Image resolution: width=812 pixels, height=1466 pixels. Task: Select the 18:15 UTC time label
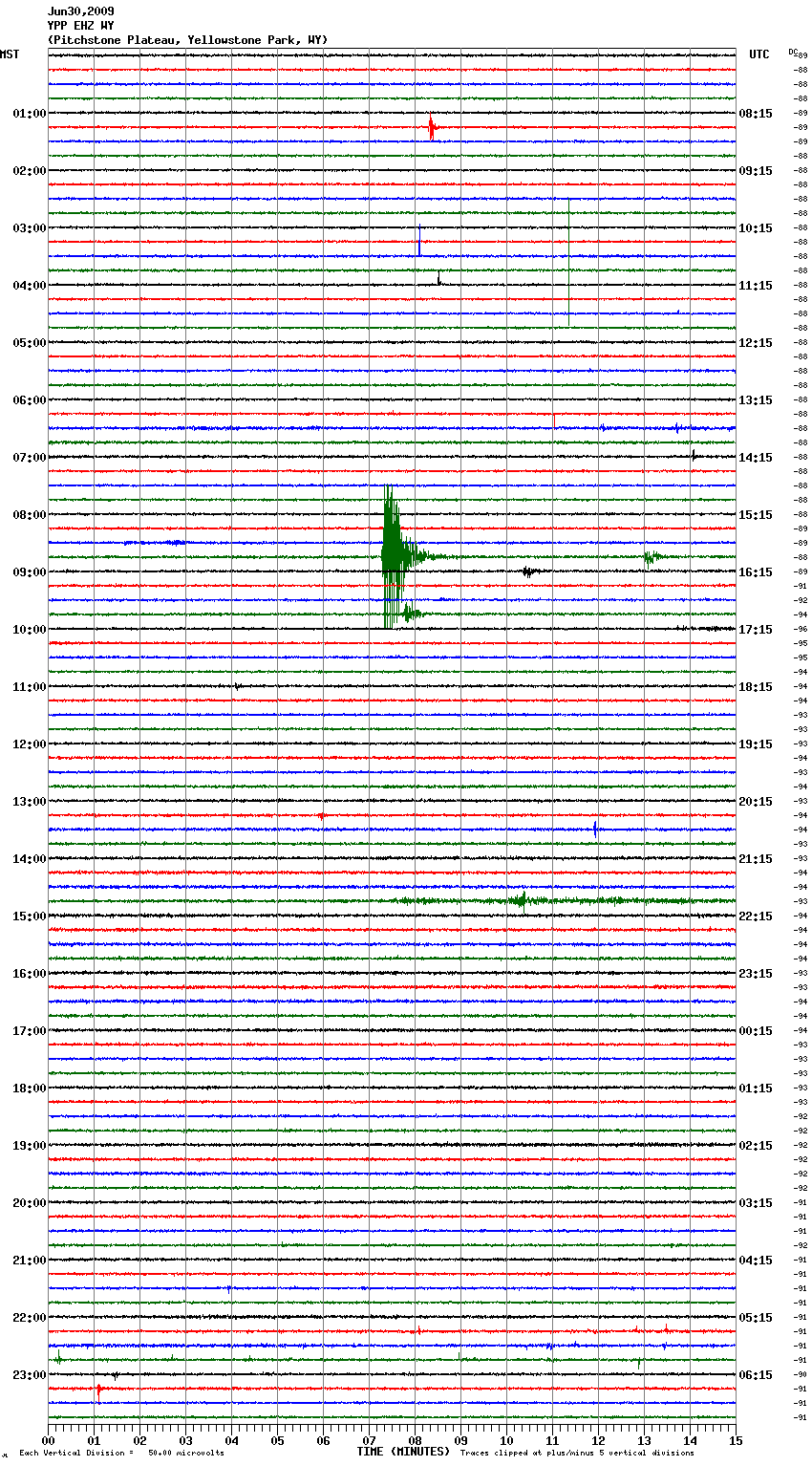coord(756,687)
